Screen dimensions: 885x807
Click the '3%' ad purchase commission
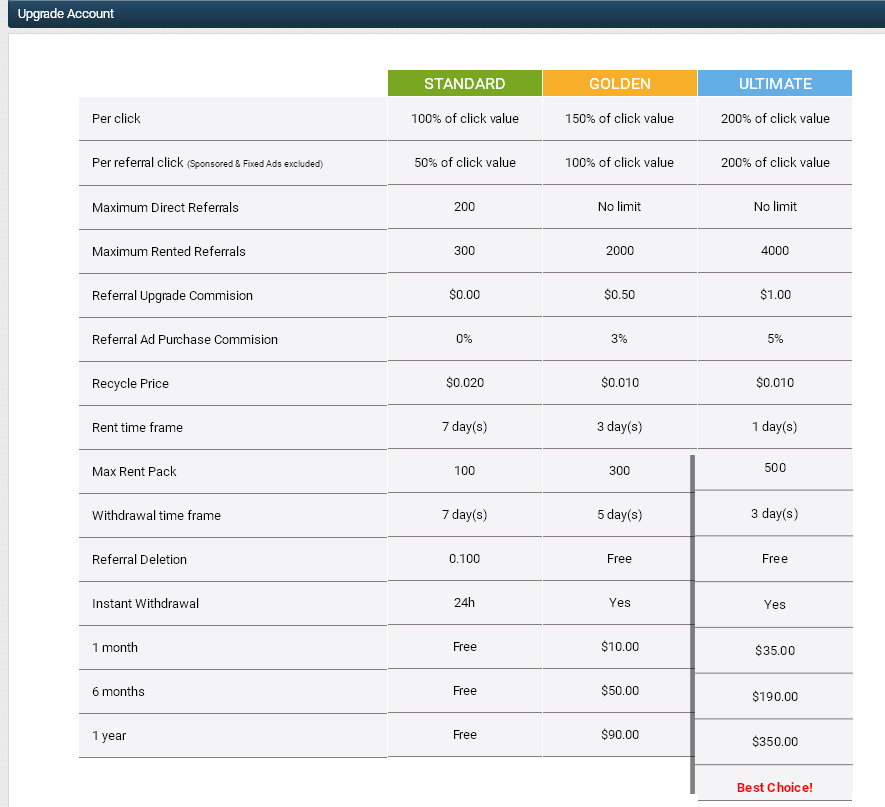click(x=619, y=339)
